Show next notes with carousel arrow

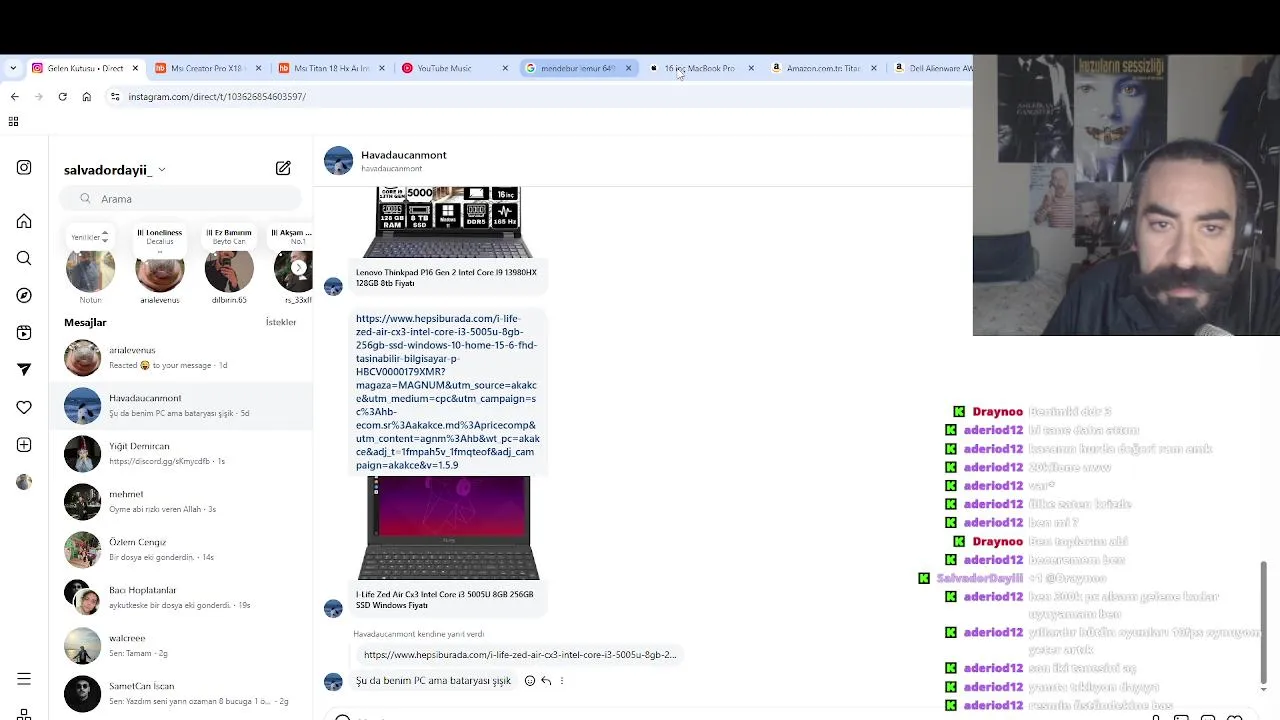pyautogui.click(x=298, y=267)
